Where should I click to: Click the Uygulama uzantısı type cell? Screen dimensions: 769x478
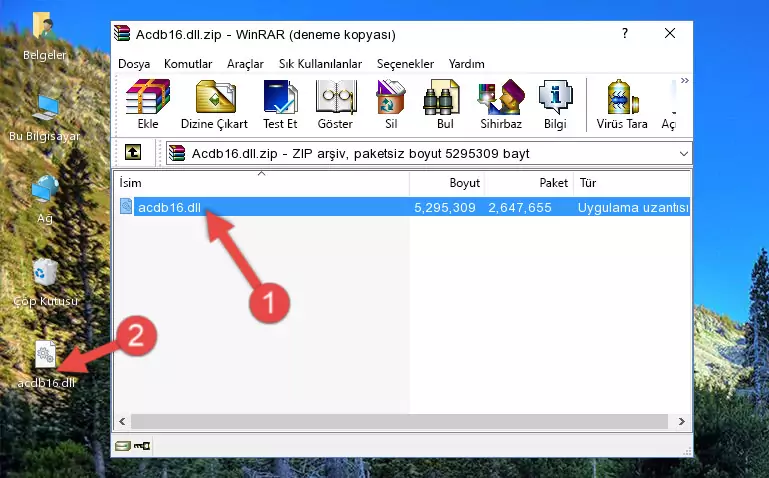(x=633, y=207)
